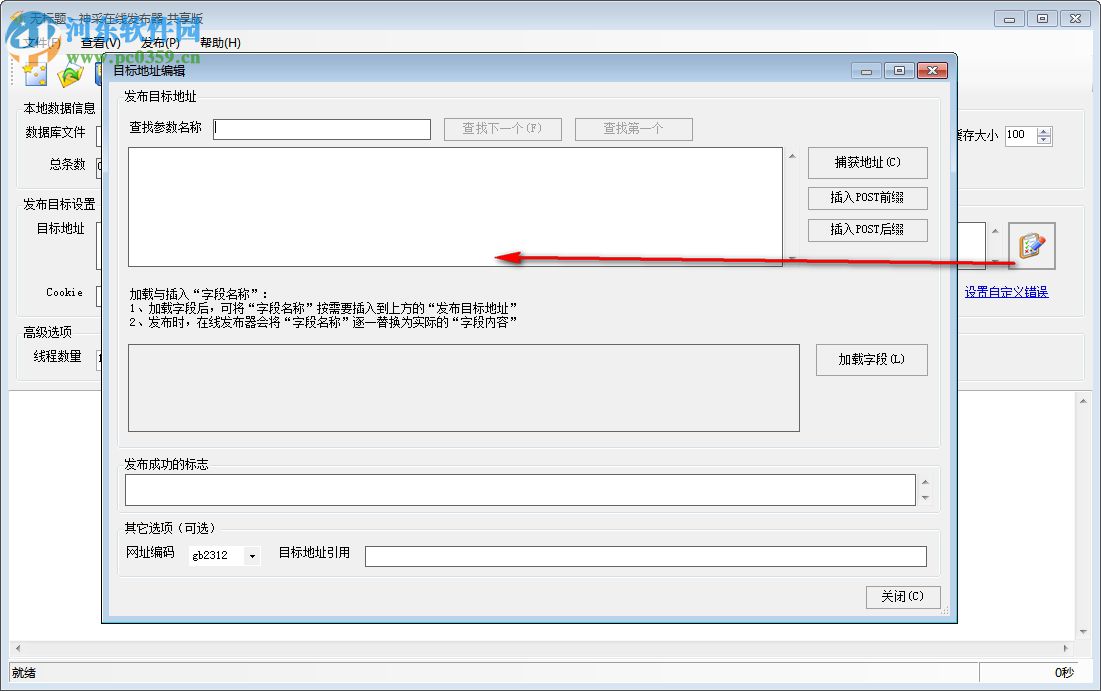
Task: Click the field name list box below instructions
Action: tap(463, 388)
